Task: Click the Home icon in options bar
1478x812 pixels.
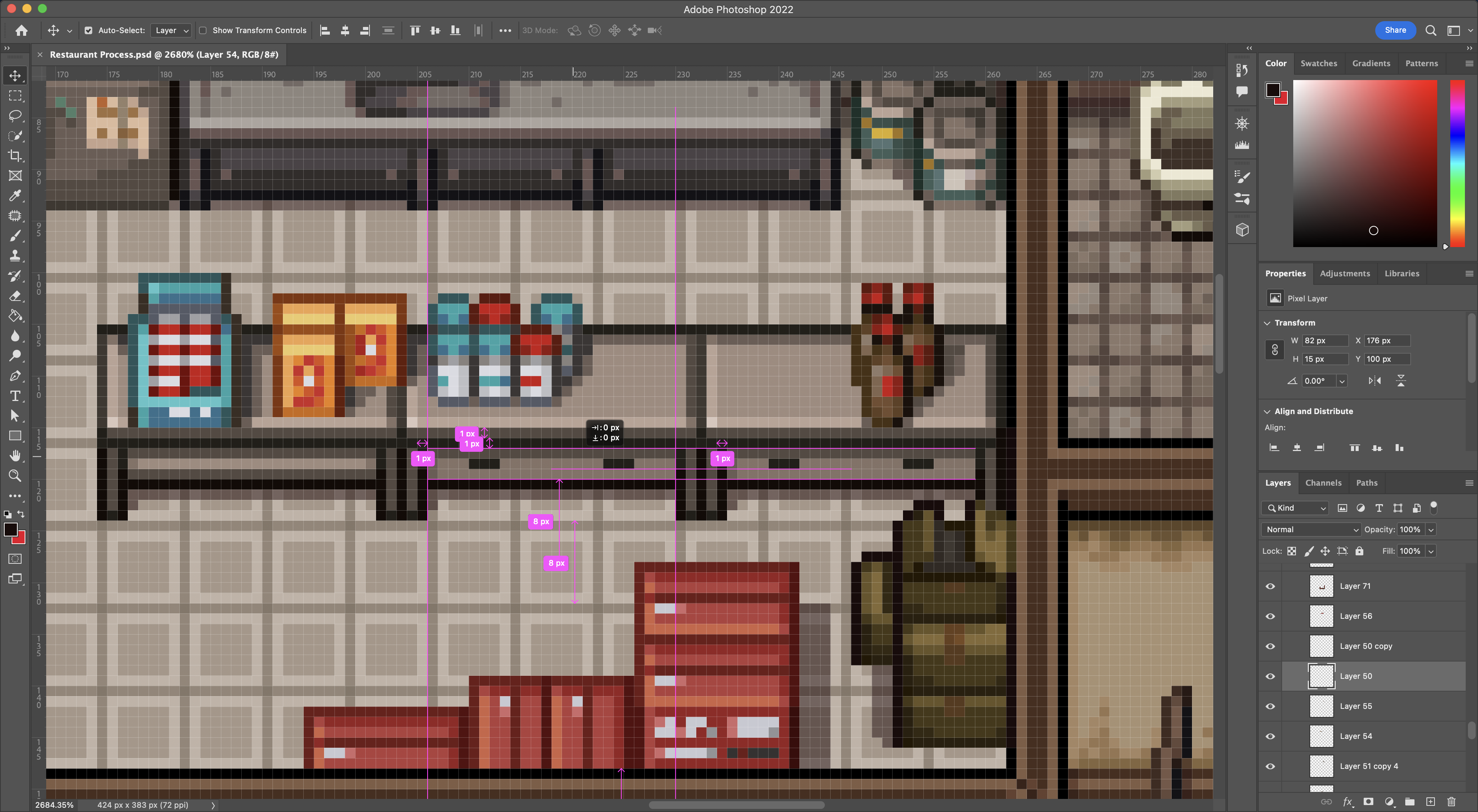Action: tap(21, 30)
